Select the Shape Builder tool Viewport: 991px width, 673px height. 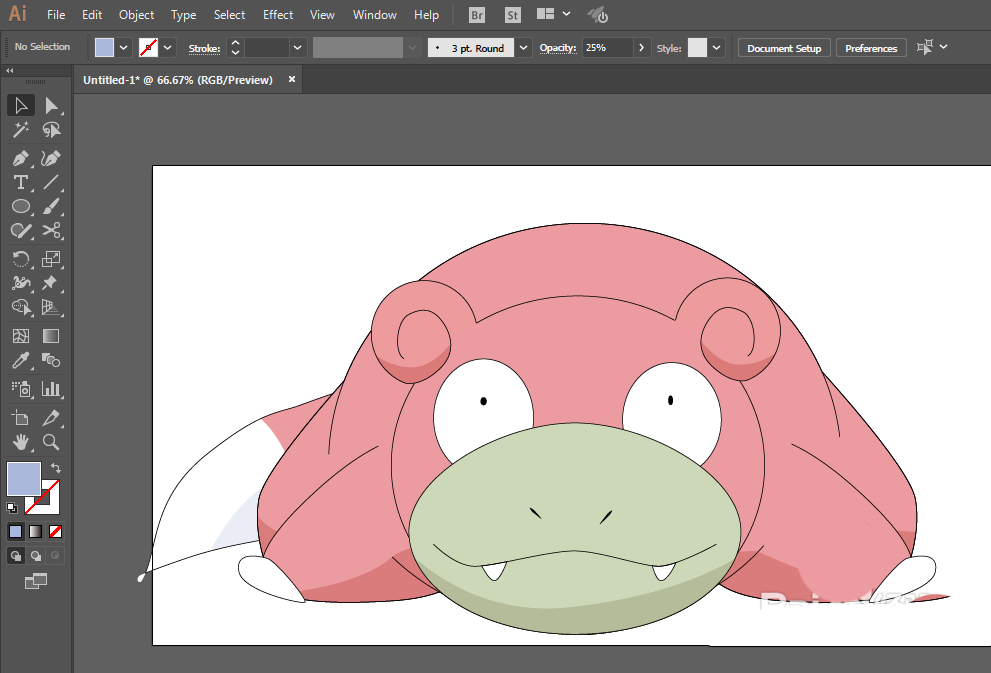coord(21,307)
